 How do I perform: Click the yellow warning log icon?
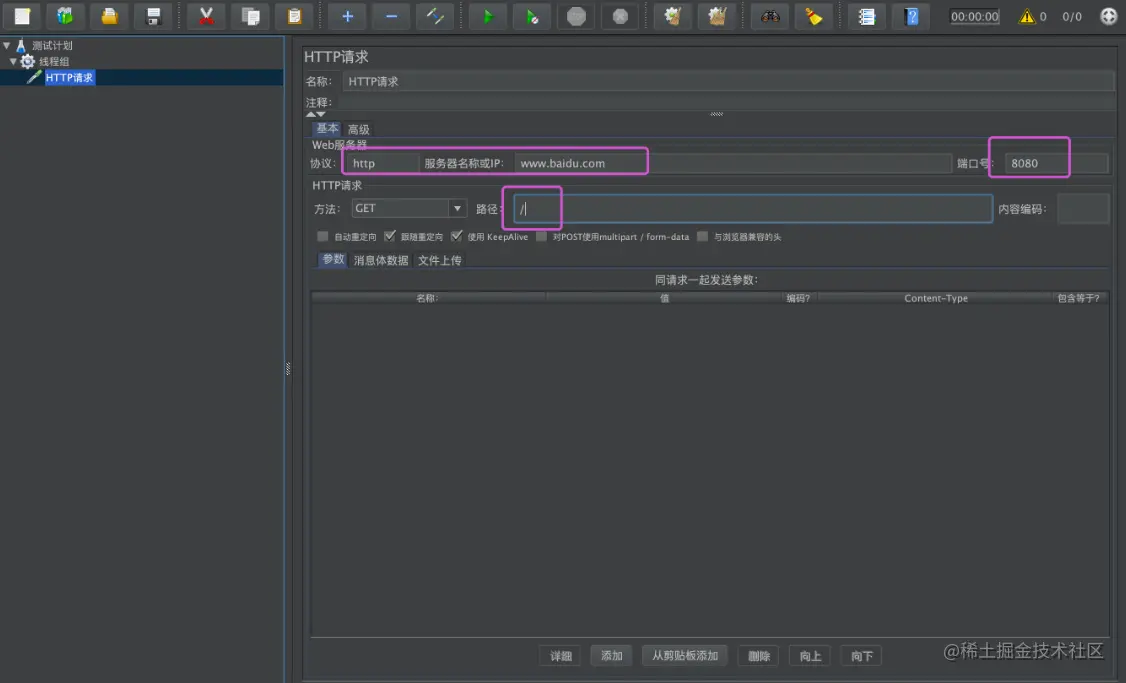[x=1027, y=16]
